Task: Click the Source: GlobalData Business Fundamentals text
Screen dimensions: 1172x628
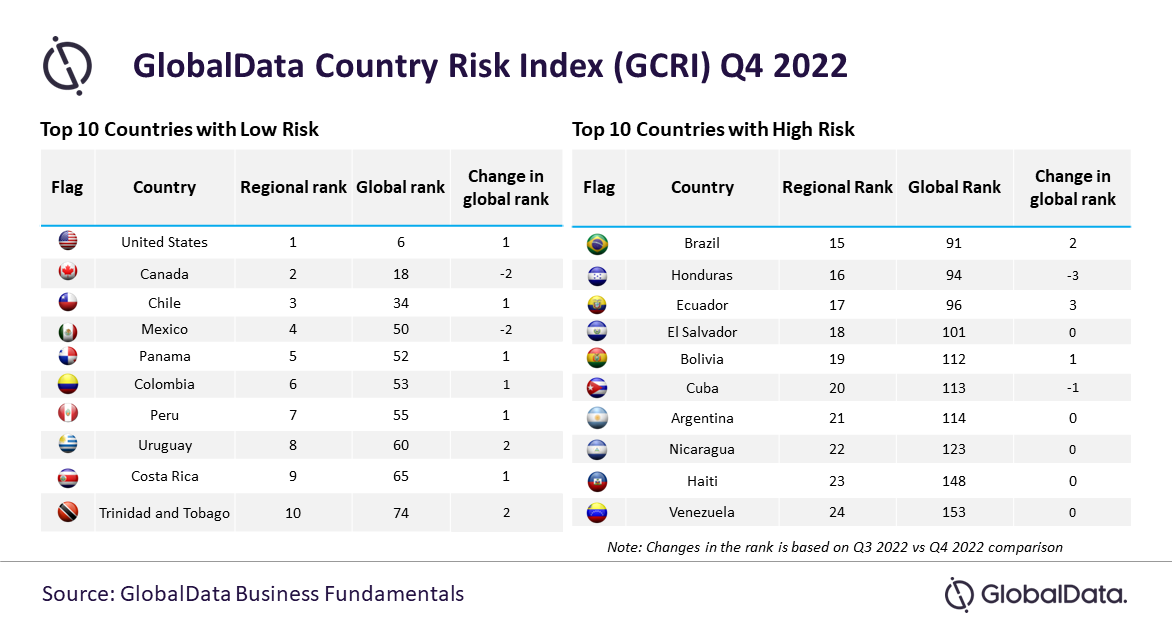Action: (x=253, y=594)
